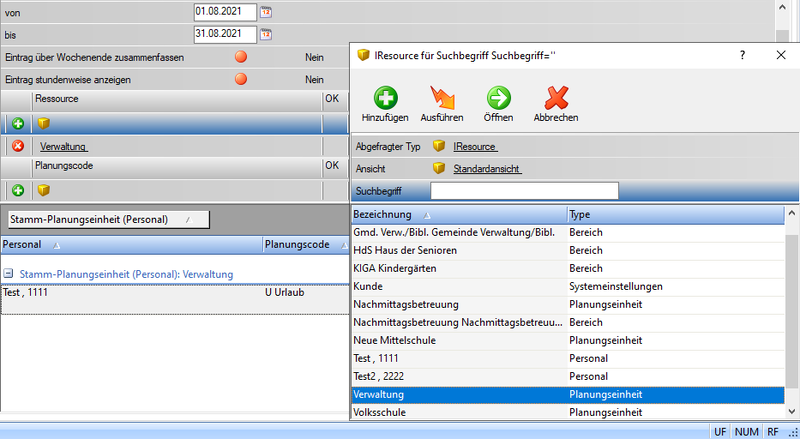Click the Ausführen arrow icon

(x=441, y=98)
